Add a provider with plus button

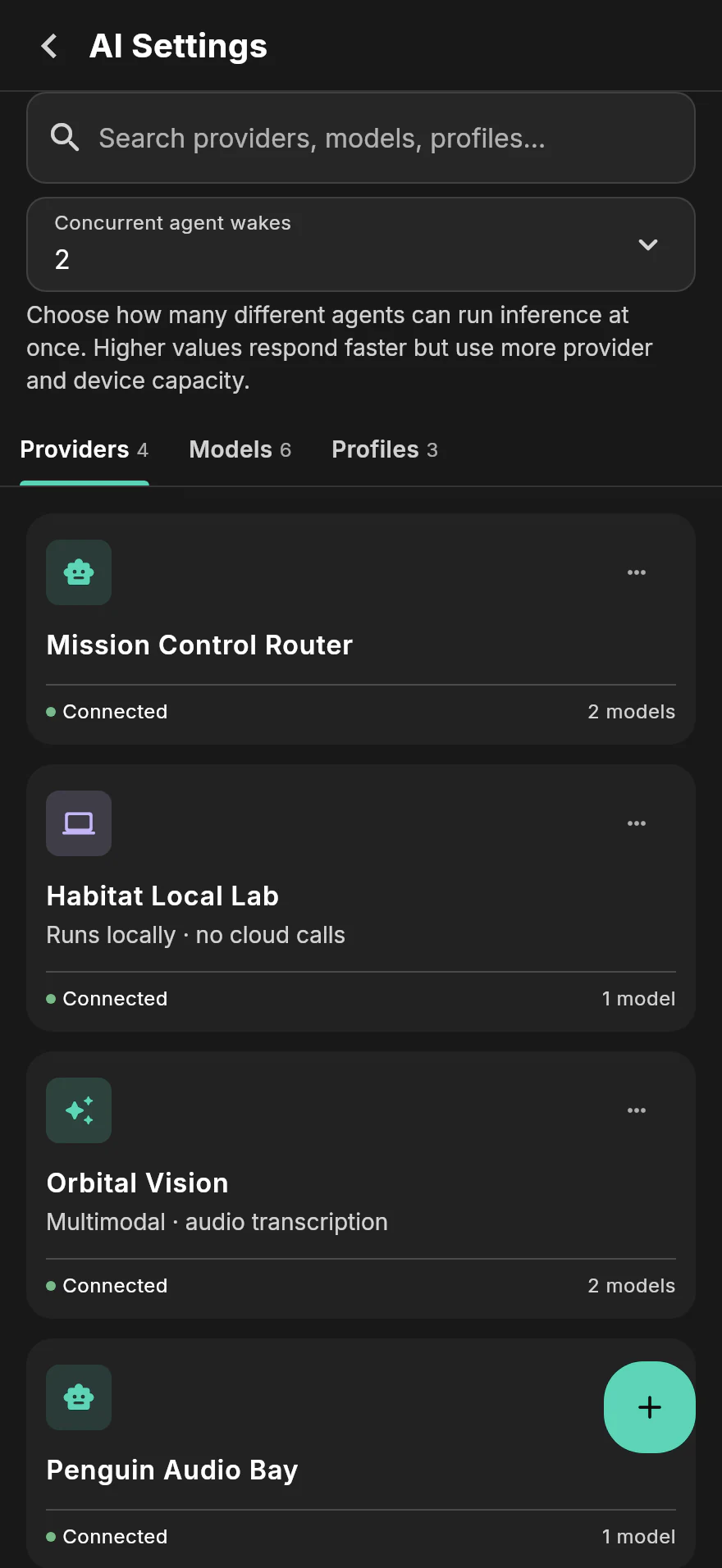point(650,1407)
